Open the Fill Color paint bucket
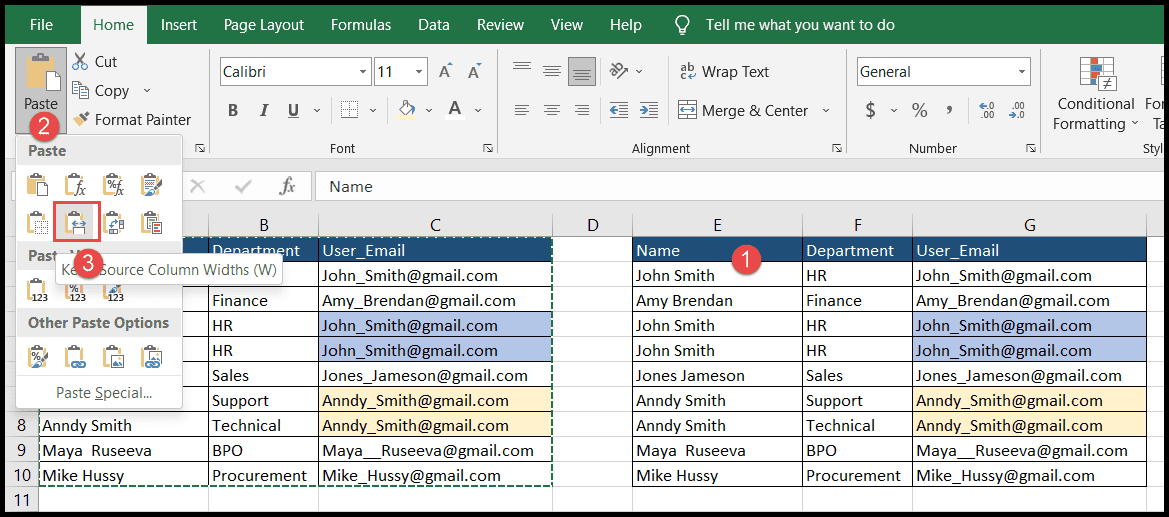This screenshot has height=517, width=1169. point(407,110)
